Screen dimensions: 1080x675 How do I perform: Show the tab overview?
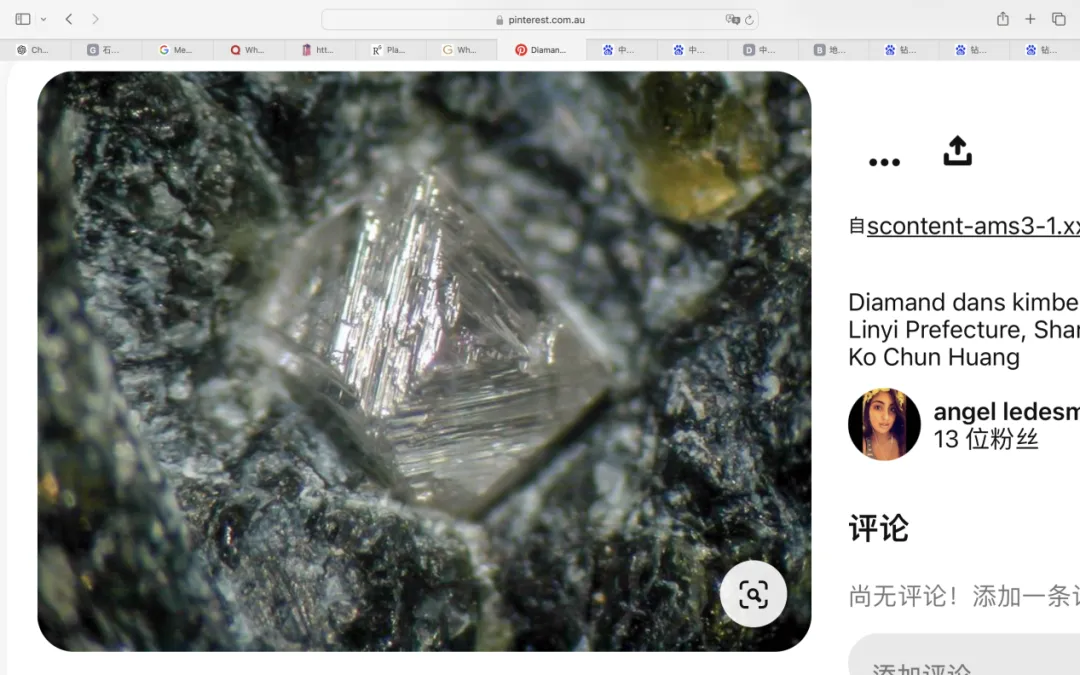(1059, 19)
